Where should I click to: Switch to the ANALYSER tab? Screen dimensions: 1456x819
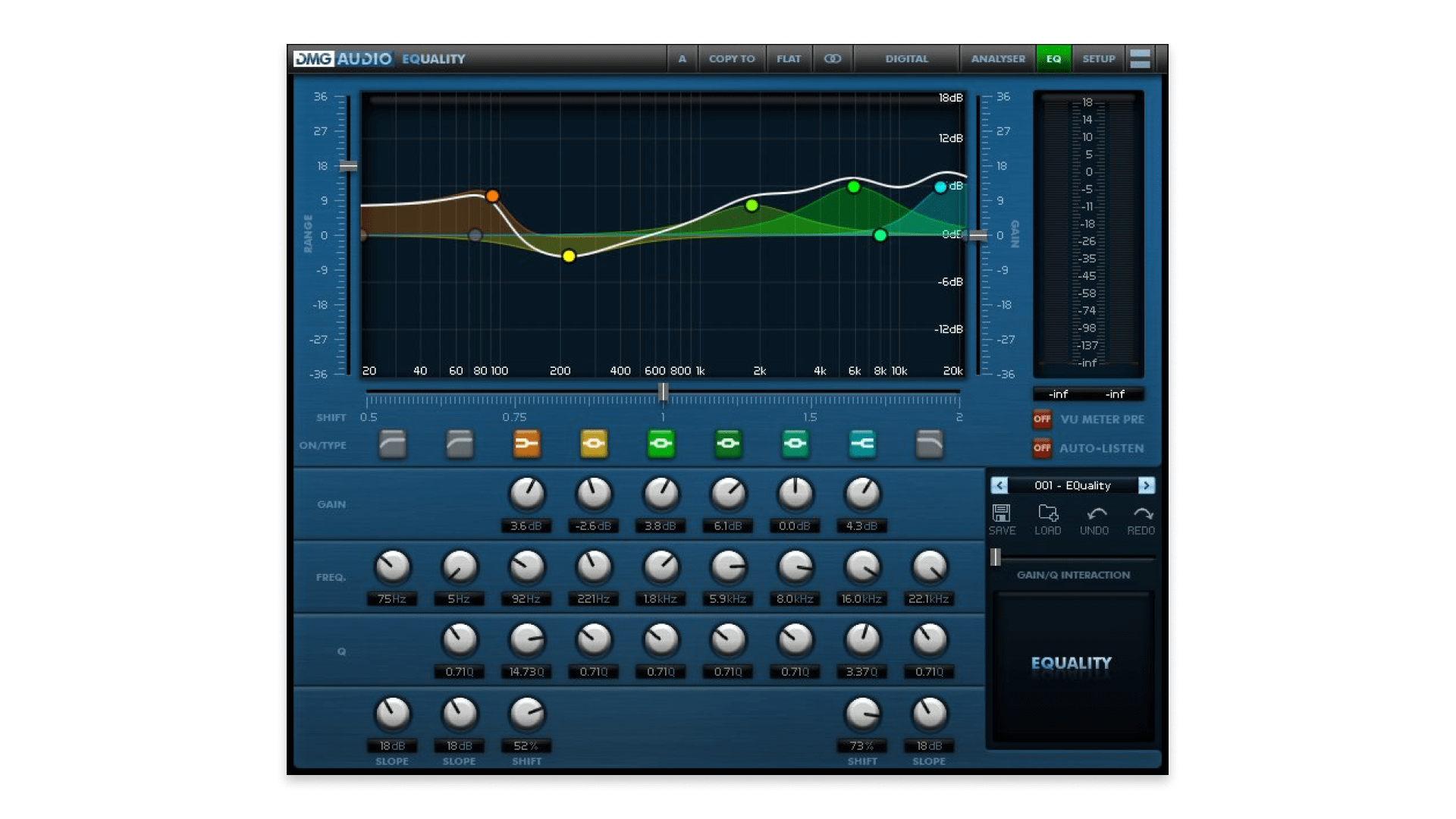pos(998,58)
